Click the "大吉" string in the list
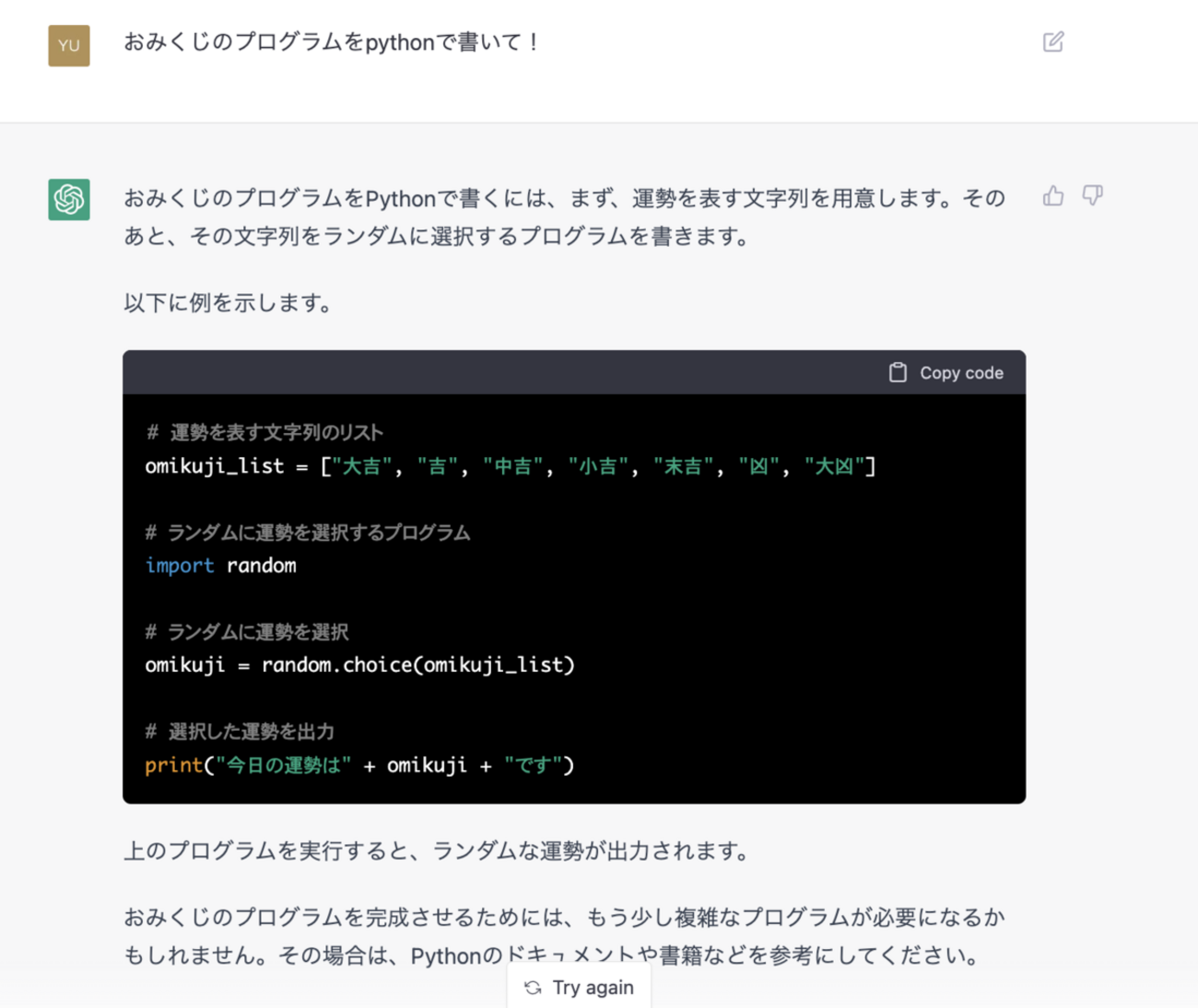 click(x=362, y=466)
